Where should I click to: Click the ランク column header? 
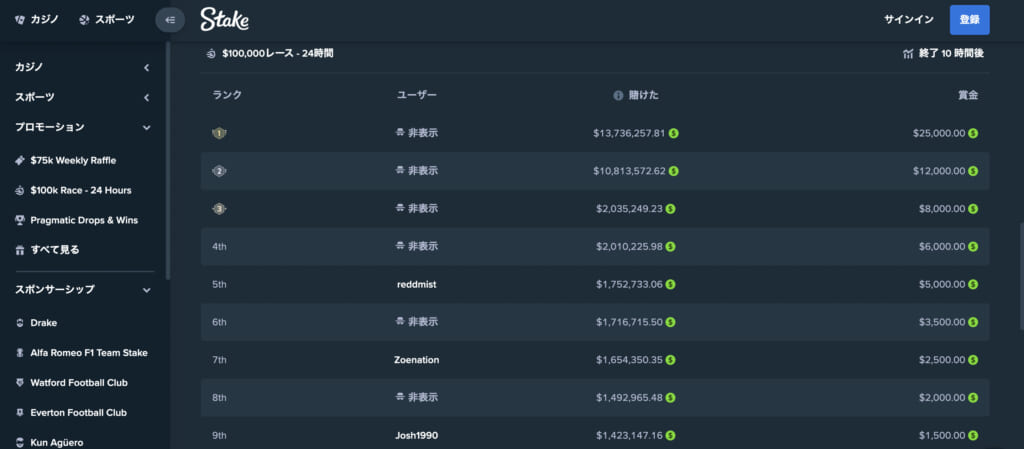pos(227,95)
